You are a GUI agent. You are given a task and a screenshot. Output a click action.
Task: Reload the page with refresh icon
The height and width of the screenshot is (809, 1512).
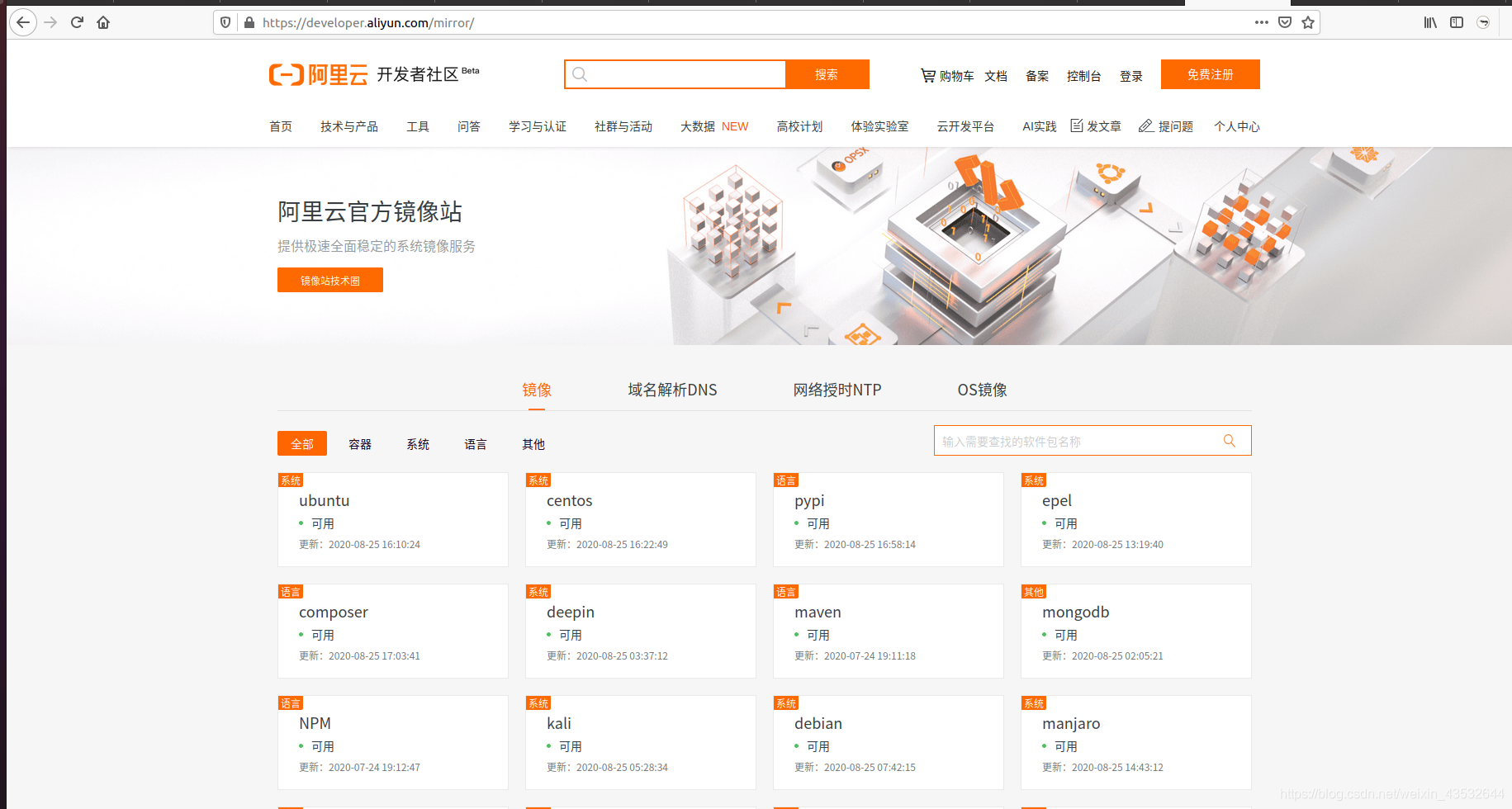point(77,22)
